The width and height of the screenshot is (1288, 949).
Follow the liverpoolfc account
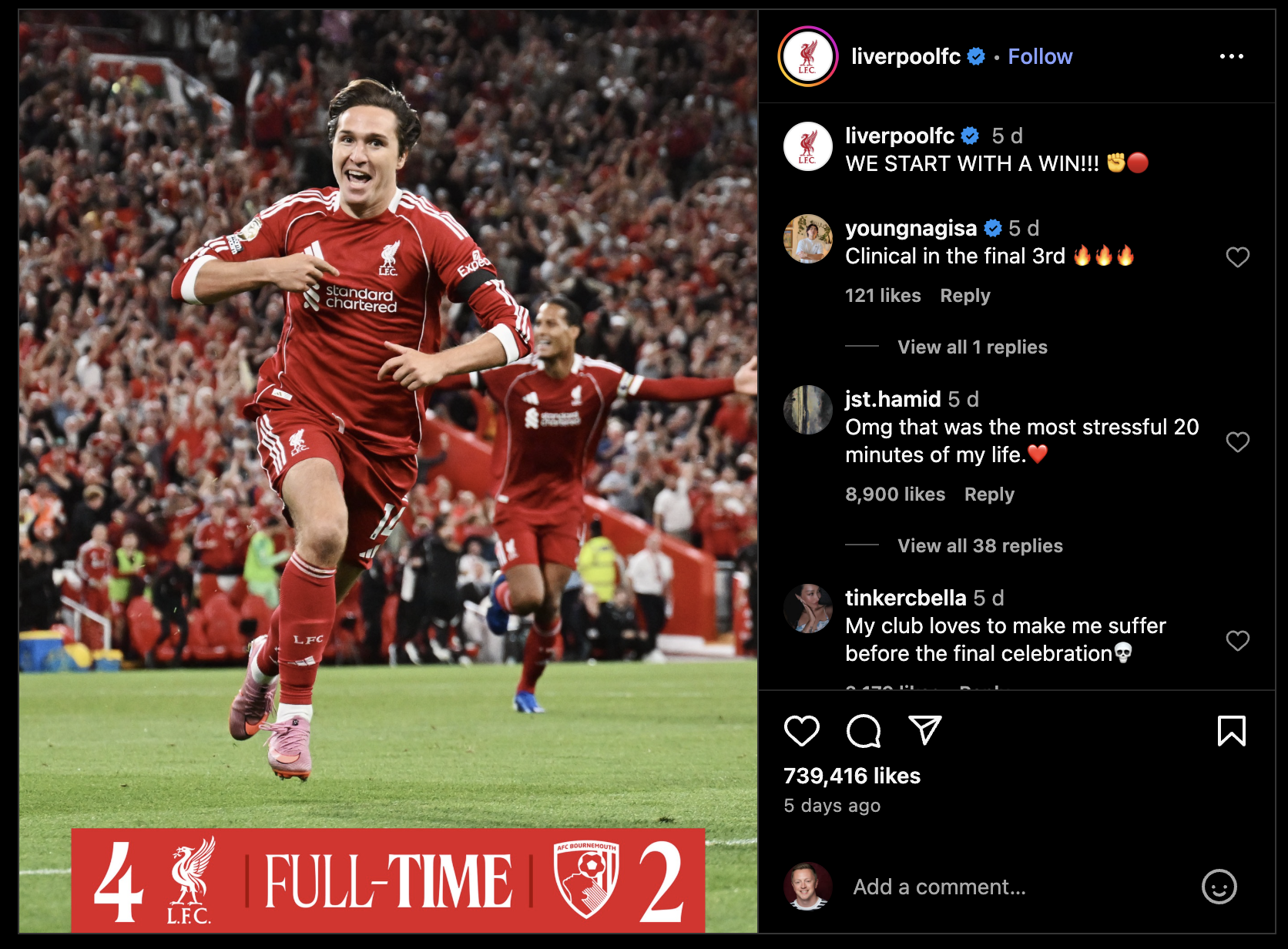click(x=1040, y=56)
